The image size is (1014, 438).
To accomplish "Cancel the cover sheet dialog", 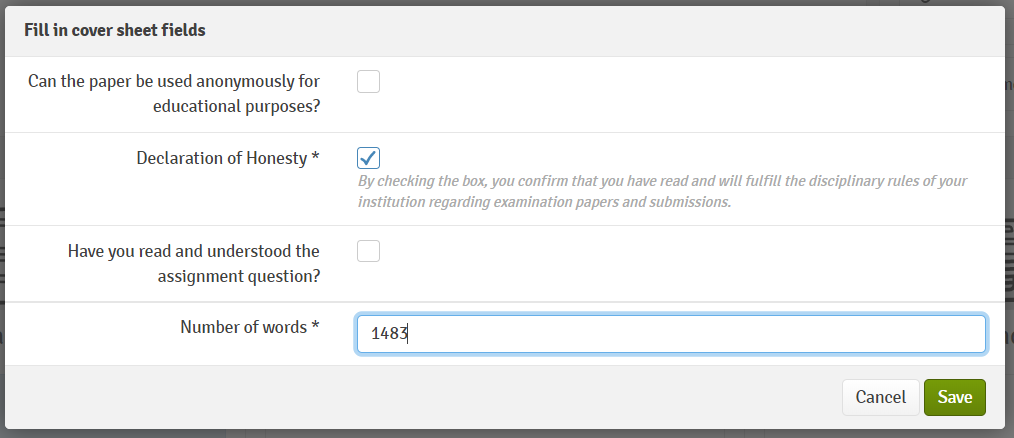I will (880, 397).
